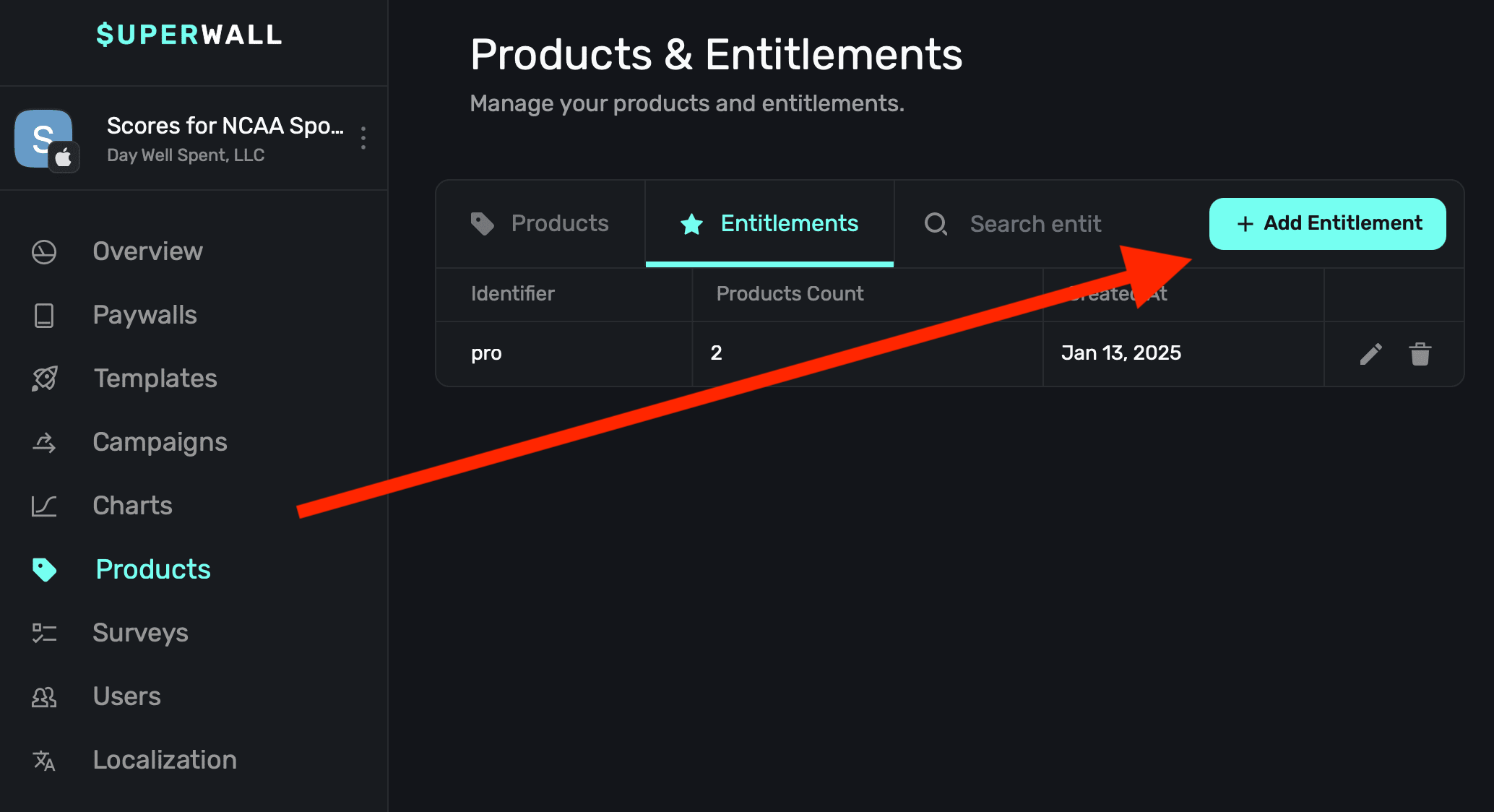Screen dimensions: 1494x812
Task: Click the Add Entitlement button
Action: (1327, 224)
